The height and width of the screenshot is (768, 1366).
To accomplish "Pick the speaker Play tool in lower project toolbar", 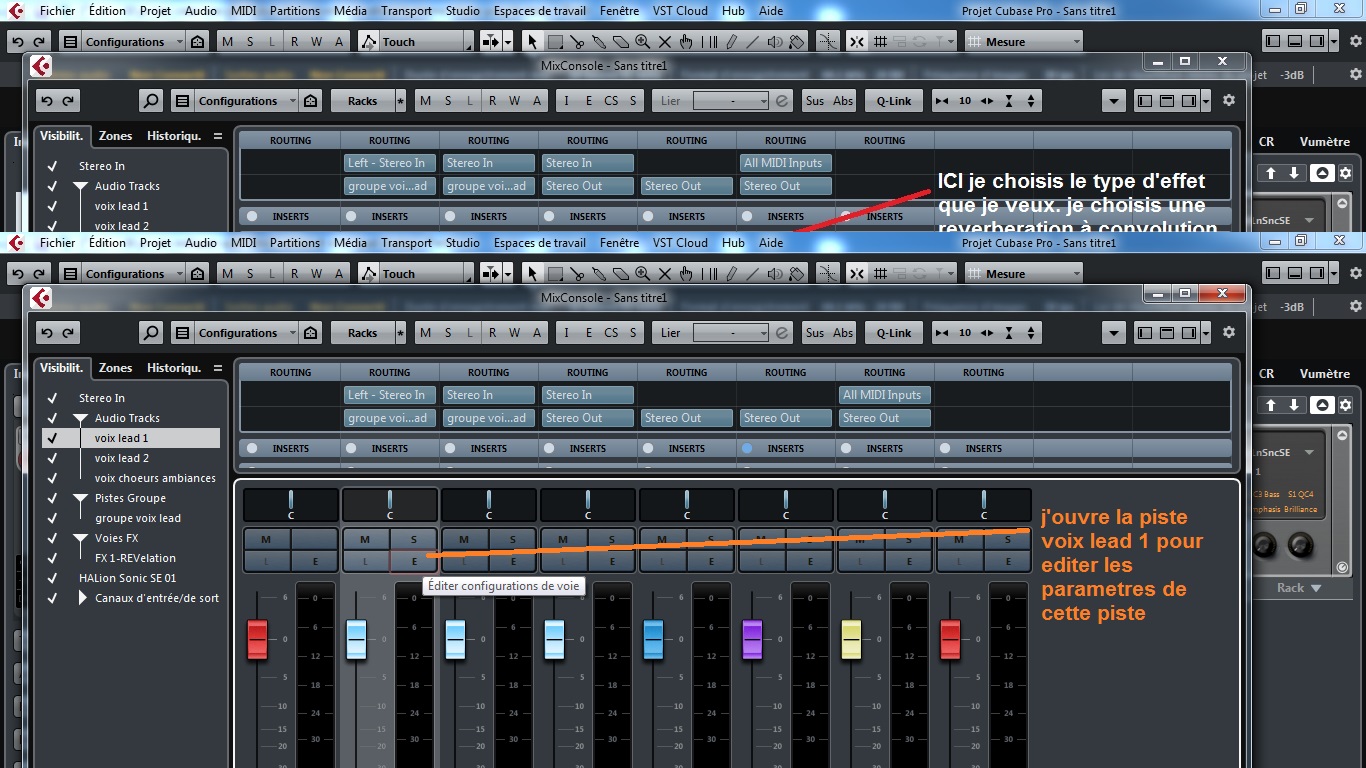I will click(775, 274).
